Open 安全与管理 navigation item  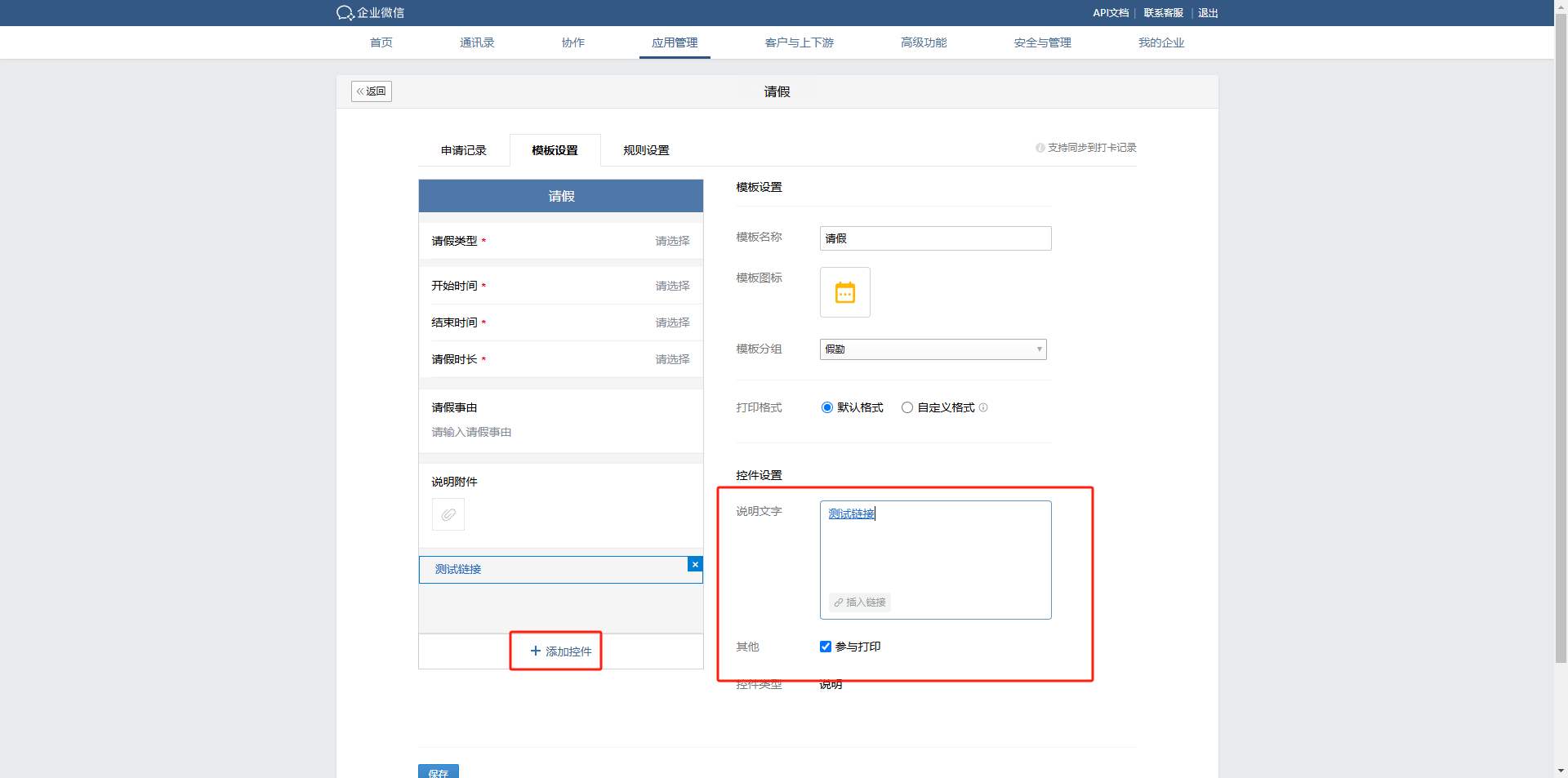[x=1043, y=42]
